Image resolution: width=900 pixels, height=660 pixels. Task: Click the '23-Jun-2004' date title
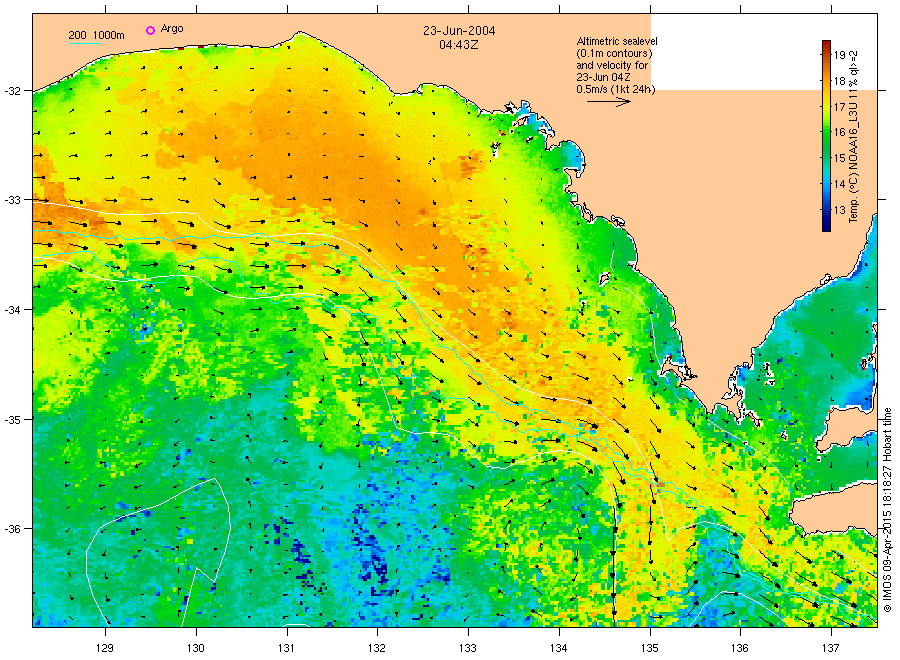coord(459,30)
